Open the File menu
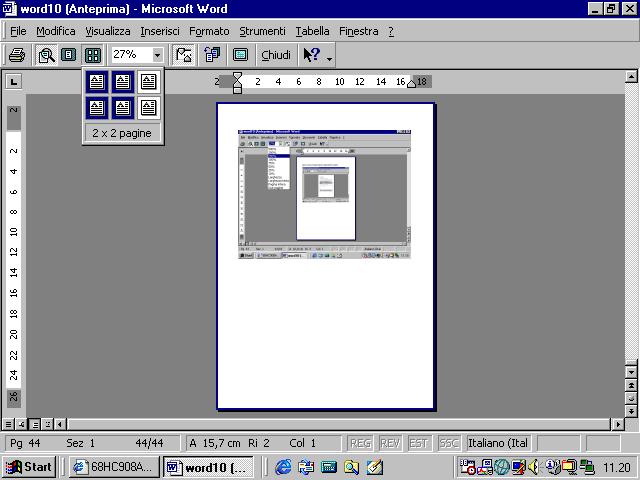640x480 pixels. [x=18, y=31]
